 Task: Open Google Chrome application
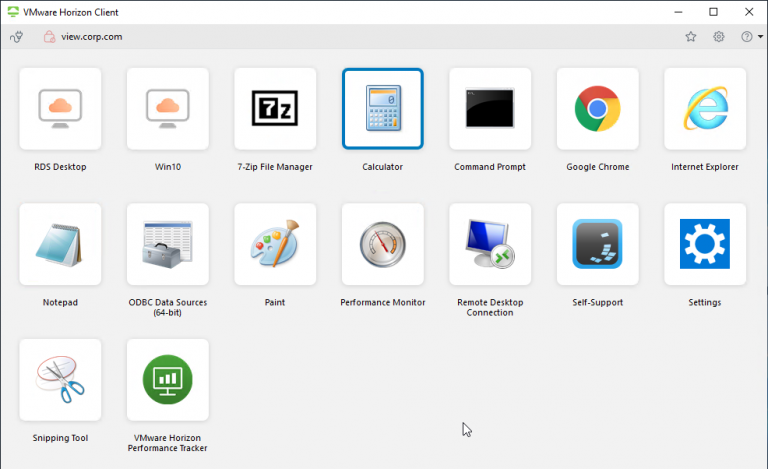(597, 109)
